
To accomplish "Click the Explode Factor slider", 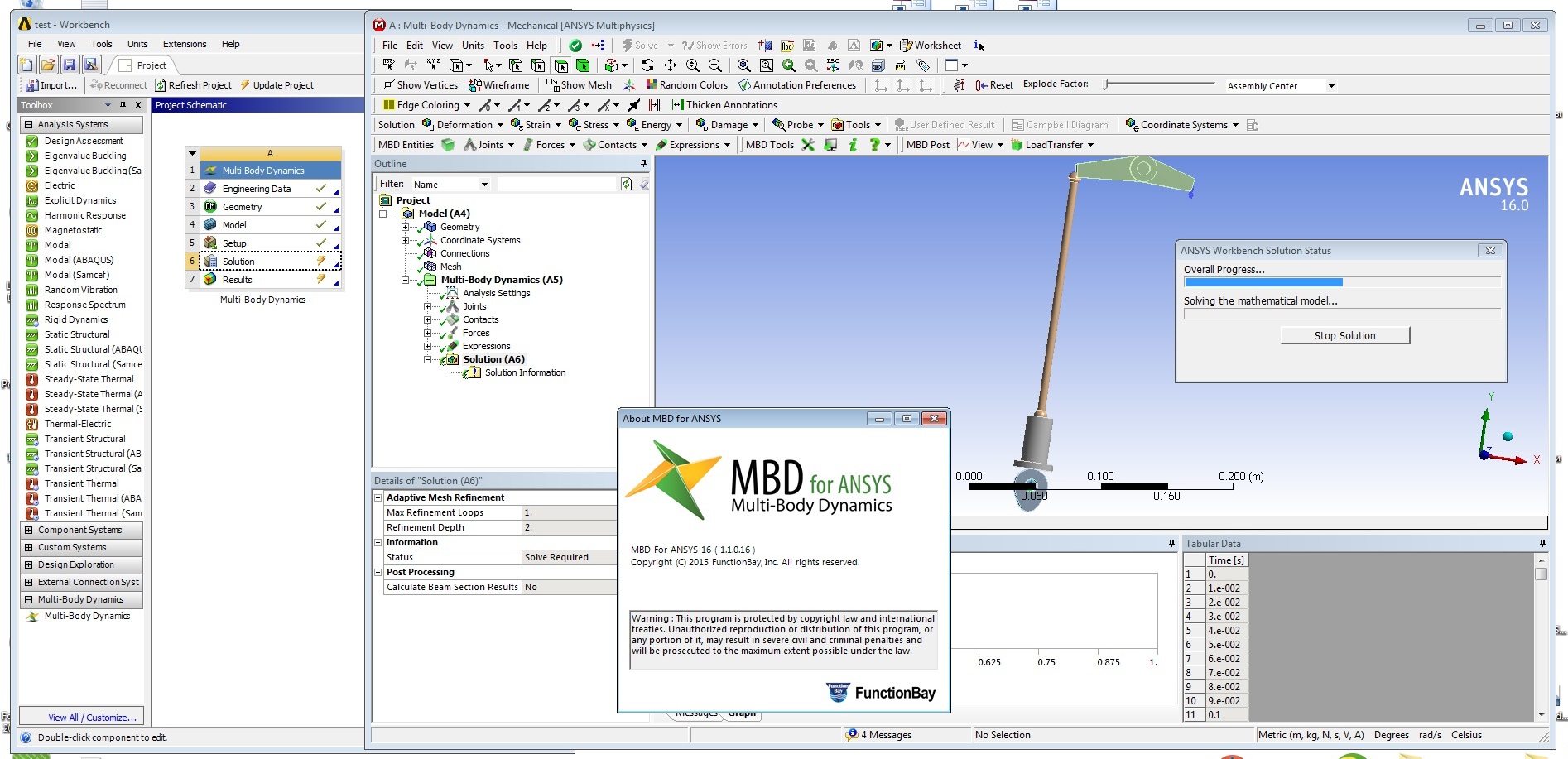I will click(x=1159, y=84).
